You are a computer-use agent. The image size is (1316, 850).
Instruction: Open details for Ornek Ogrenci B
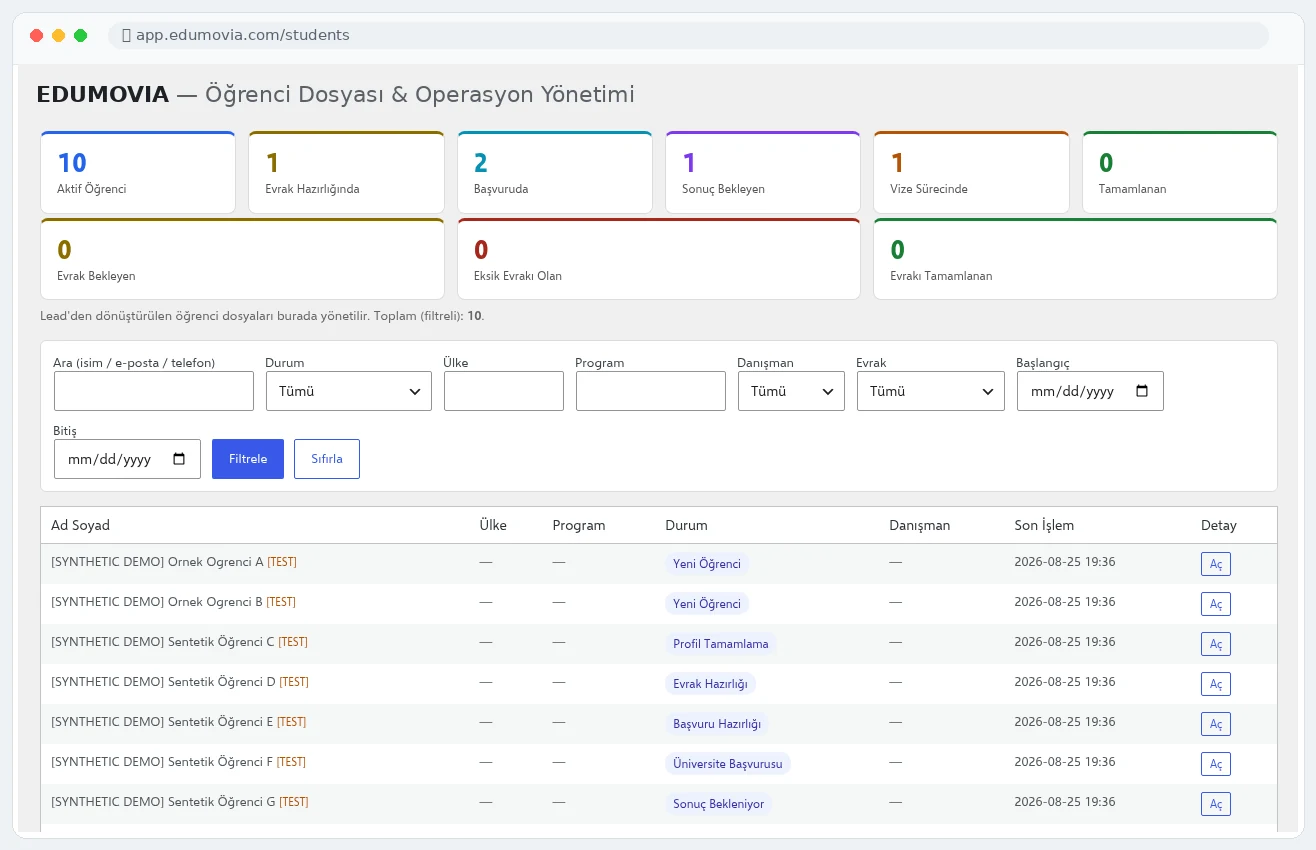click(1216, 604)
